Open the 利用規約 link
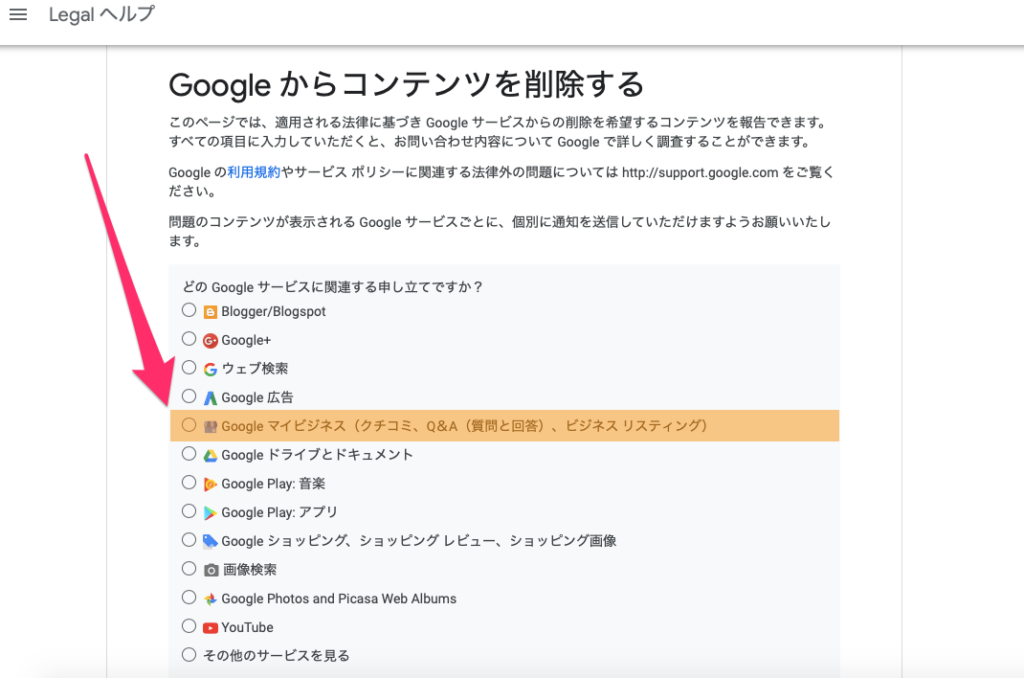 click(x=253, y=172)
